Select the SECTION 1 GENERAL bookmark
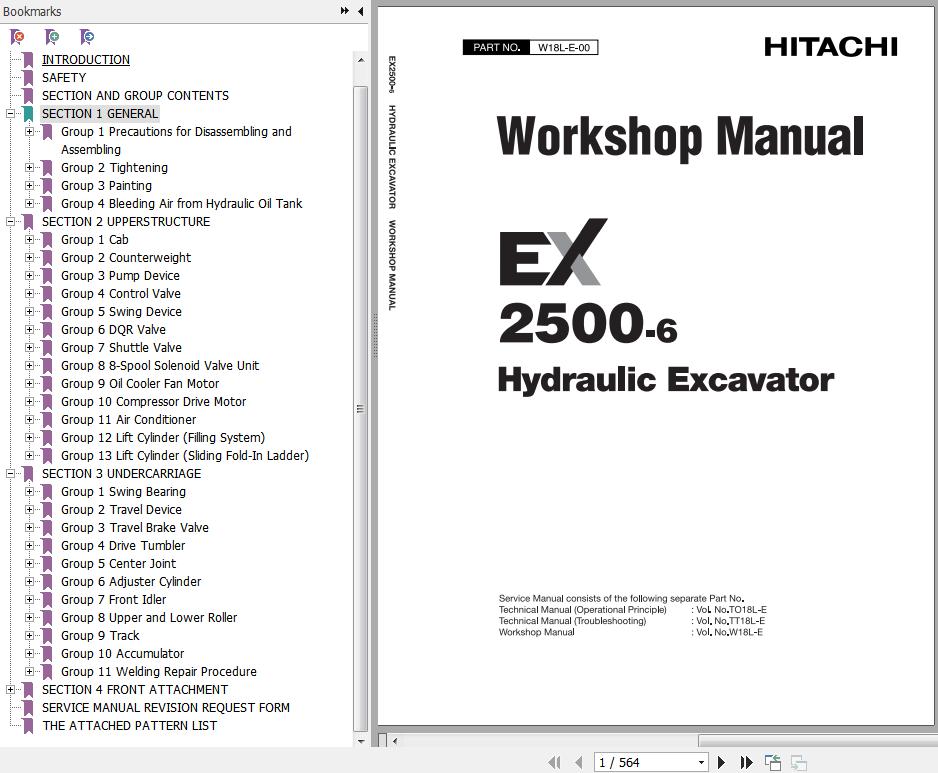Screen dimensions: 938x773 (100, 114)
